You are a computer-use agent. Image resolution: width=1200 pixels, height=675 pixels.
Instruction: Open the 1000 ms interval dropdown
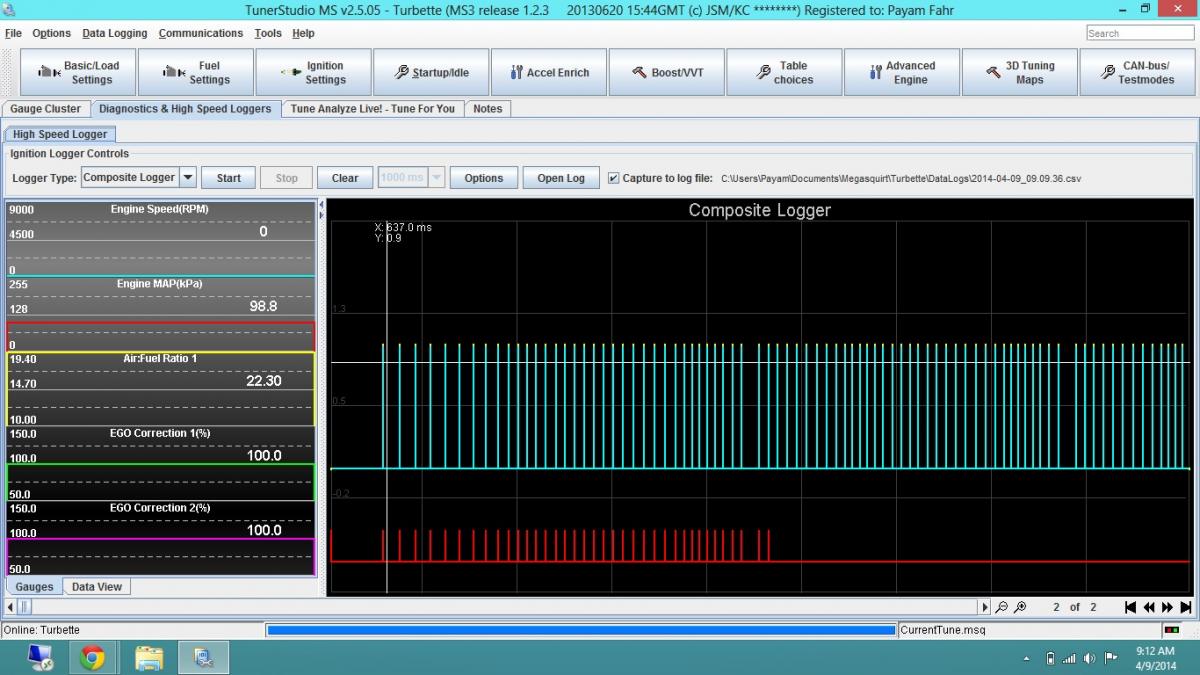[x=436, y=178]
